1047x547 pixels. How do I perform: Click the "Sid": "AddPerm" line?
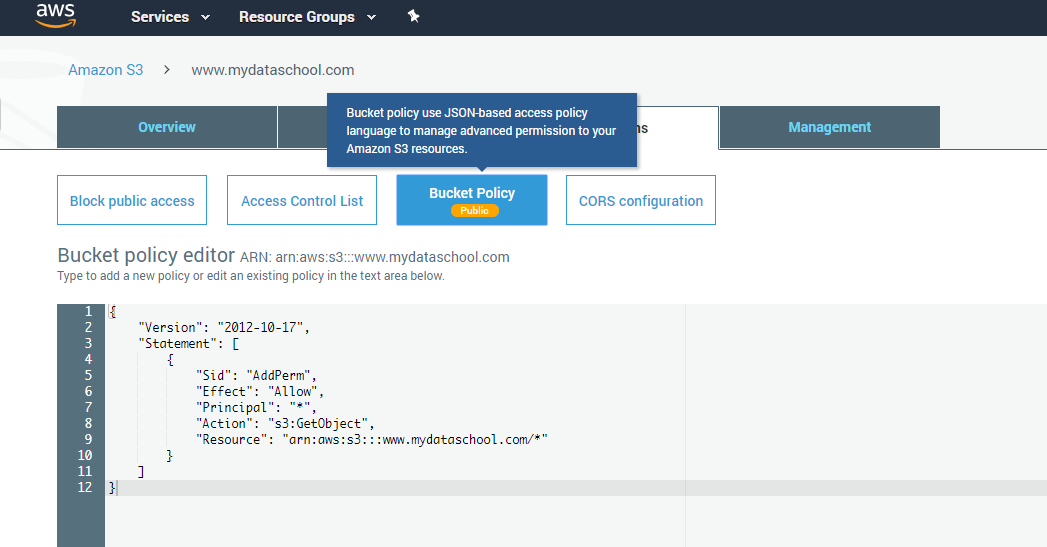256,375
